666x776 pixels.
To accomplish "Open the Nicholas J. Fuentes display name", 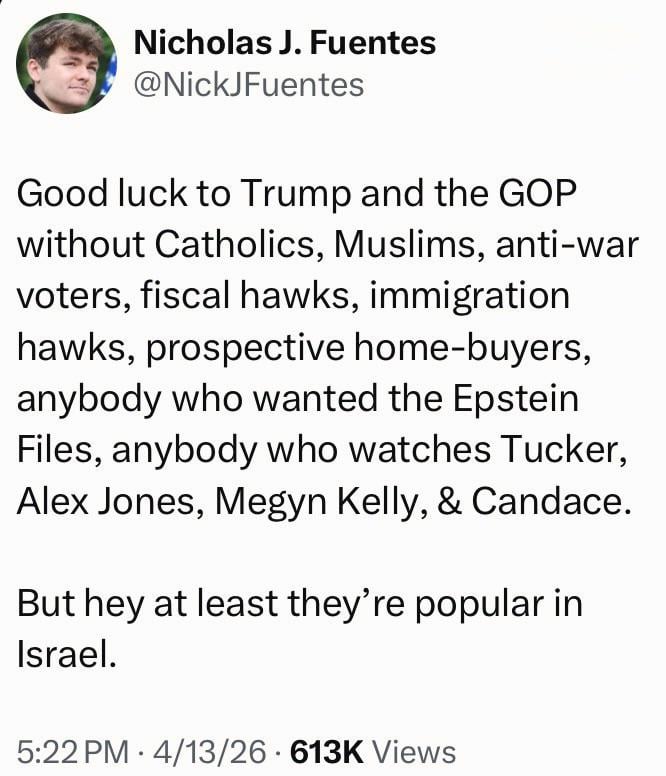I will click(285, 43).
